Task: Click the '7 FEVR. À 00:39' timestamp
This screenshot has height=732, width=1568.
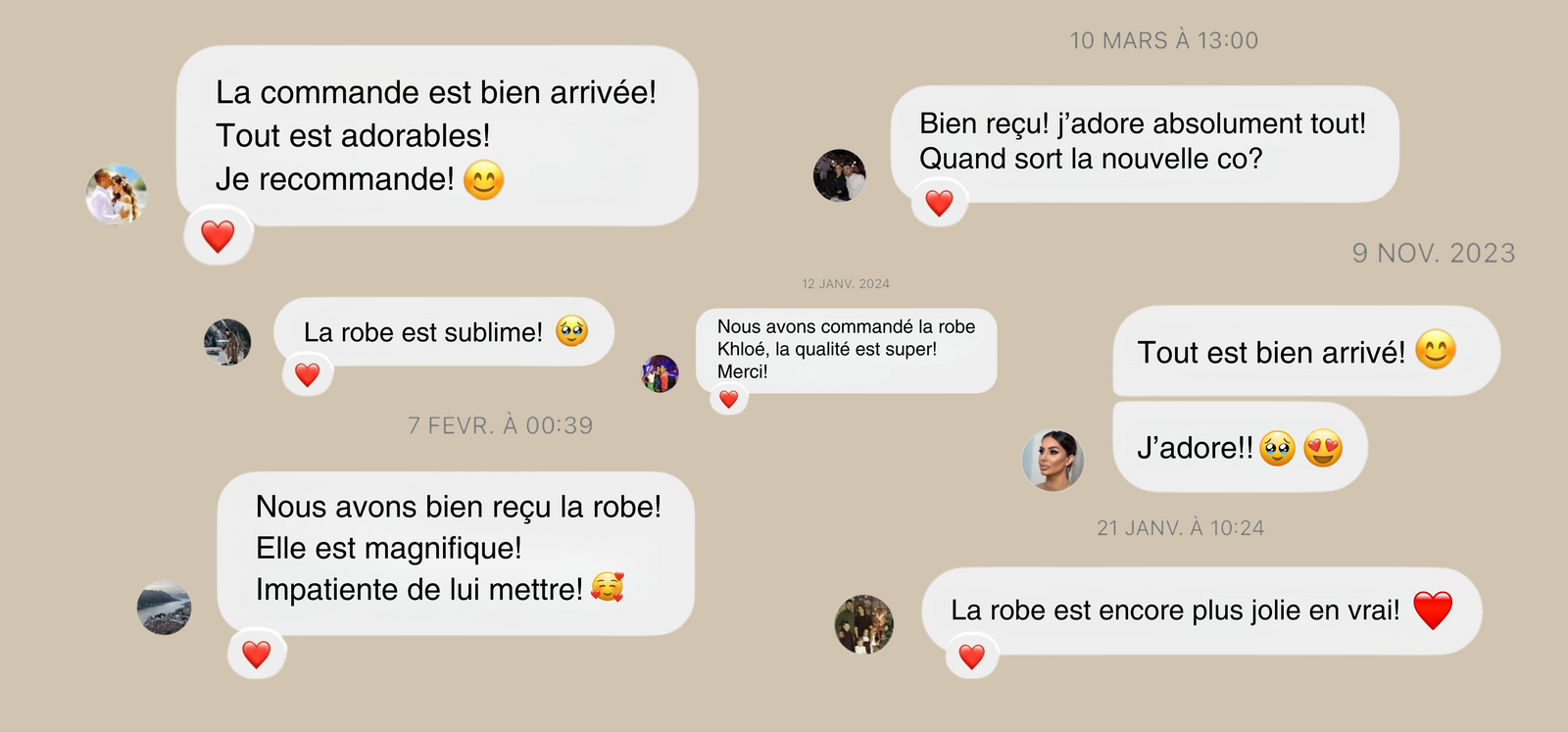Action: pos(501,425)
